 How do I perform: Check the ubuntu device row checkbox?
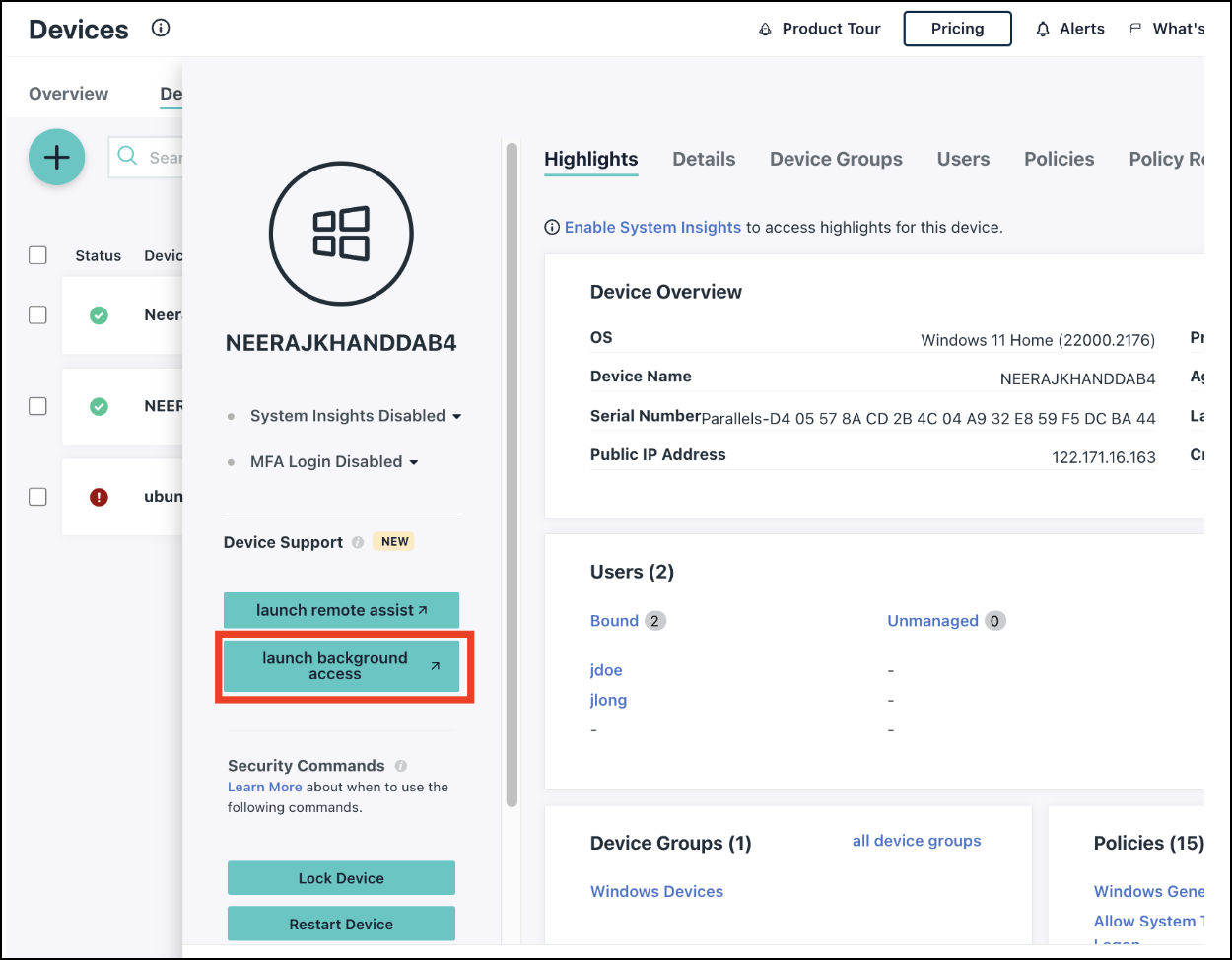[37, 497]
